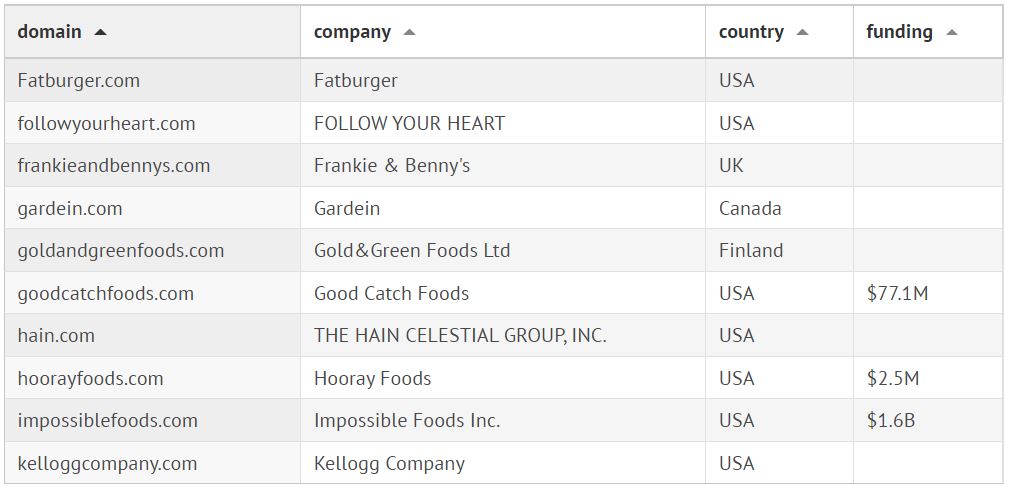The image size is (1013, 488).
Task: Click the gardein.com domain cell
Action: 70,208
